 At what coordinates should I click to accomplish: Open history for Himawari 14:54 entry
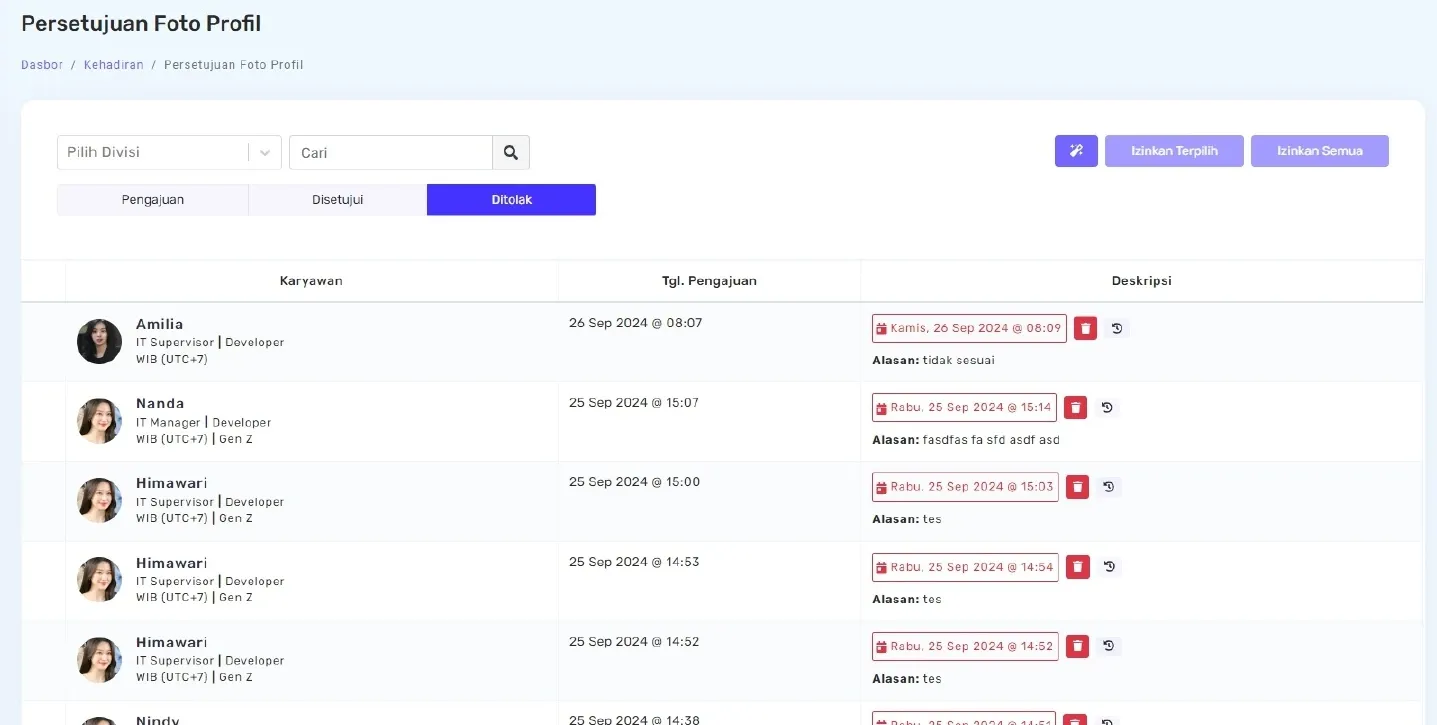(x=1109, y=567)
